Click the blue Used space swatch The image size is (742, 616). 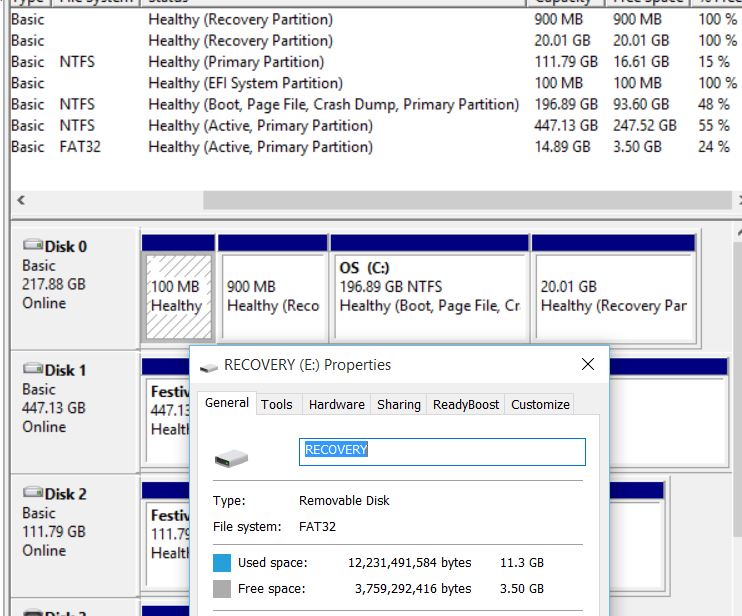point(222,563)
